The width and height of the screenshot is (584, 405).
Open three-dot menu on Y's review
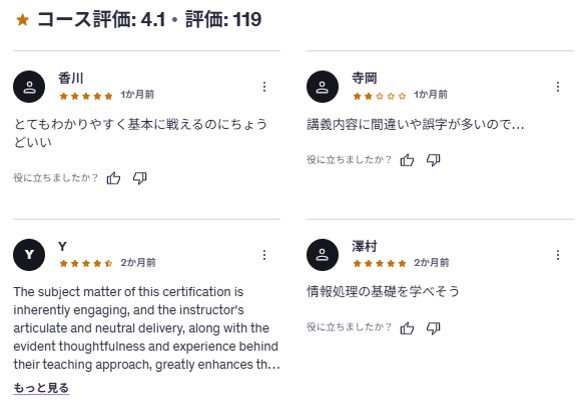(x=264, y=255)
